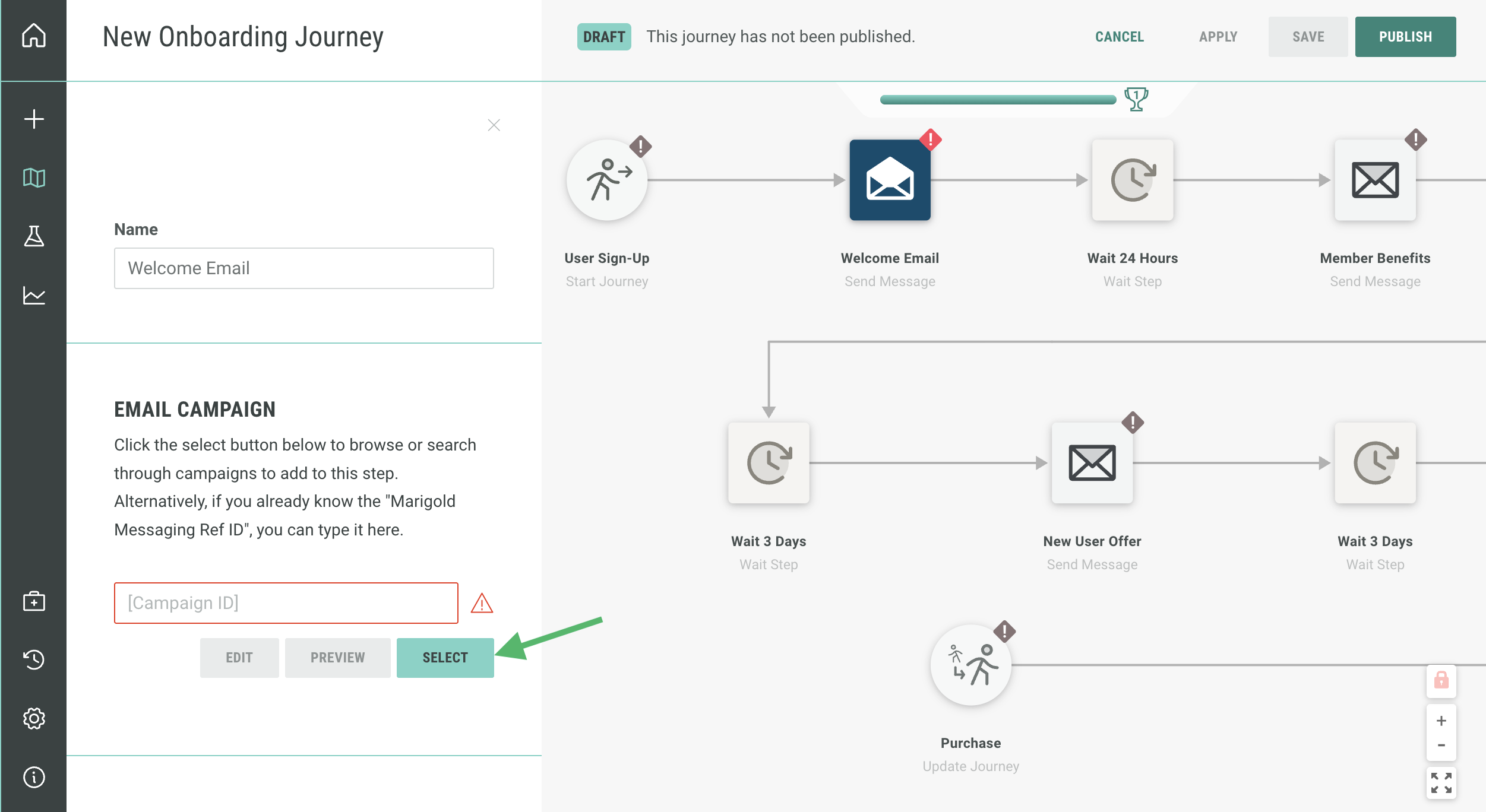1486x812 pixels.
Task: Open the analytics chart icon
Action: (x=34, y=295)
